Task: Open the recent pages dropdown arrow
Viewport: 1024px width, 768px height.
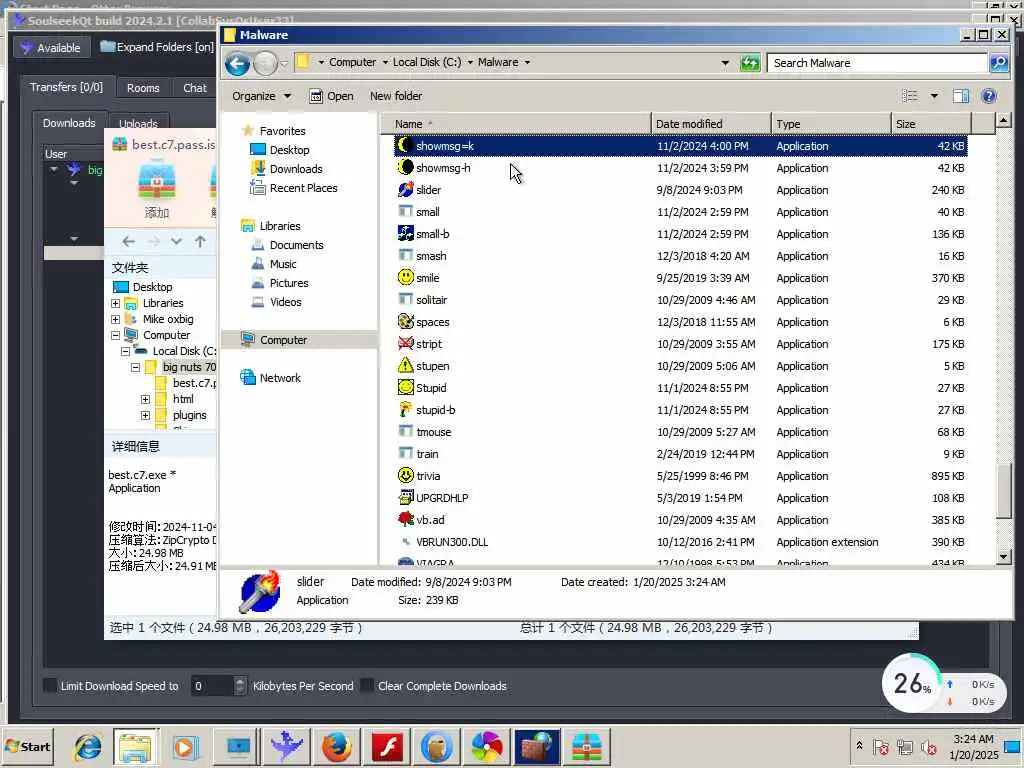Action: point(284,63)
